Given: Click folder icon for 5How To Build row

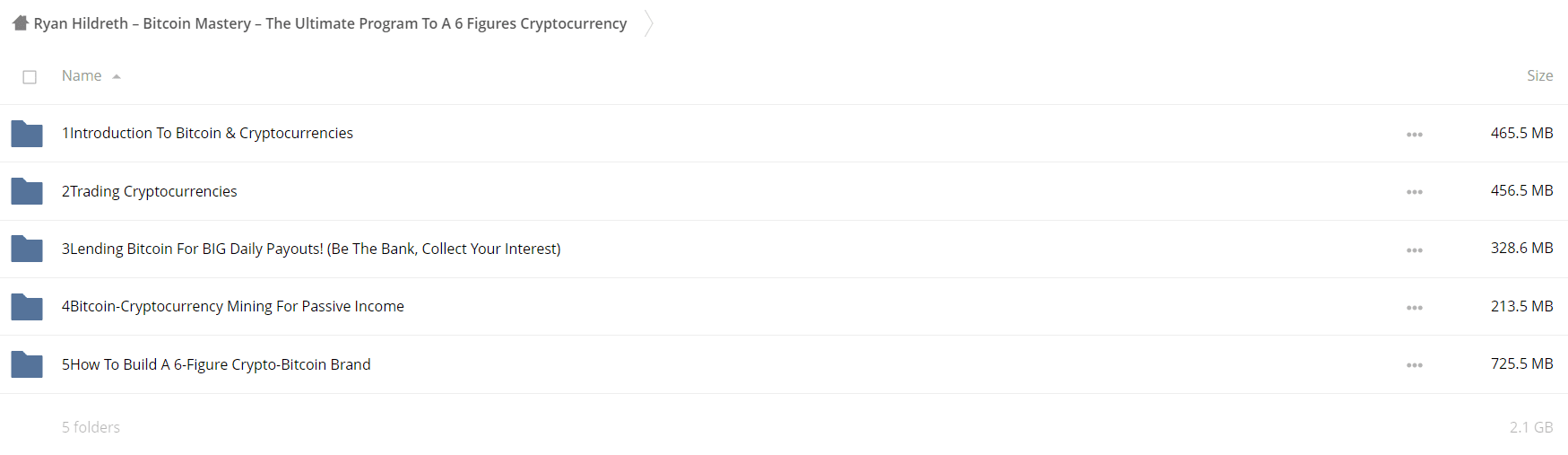Looking at the screenshot, I should click(27, 364).
